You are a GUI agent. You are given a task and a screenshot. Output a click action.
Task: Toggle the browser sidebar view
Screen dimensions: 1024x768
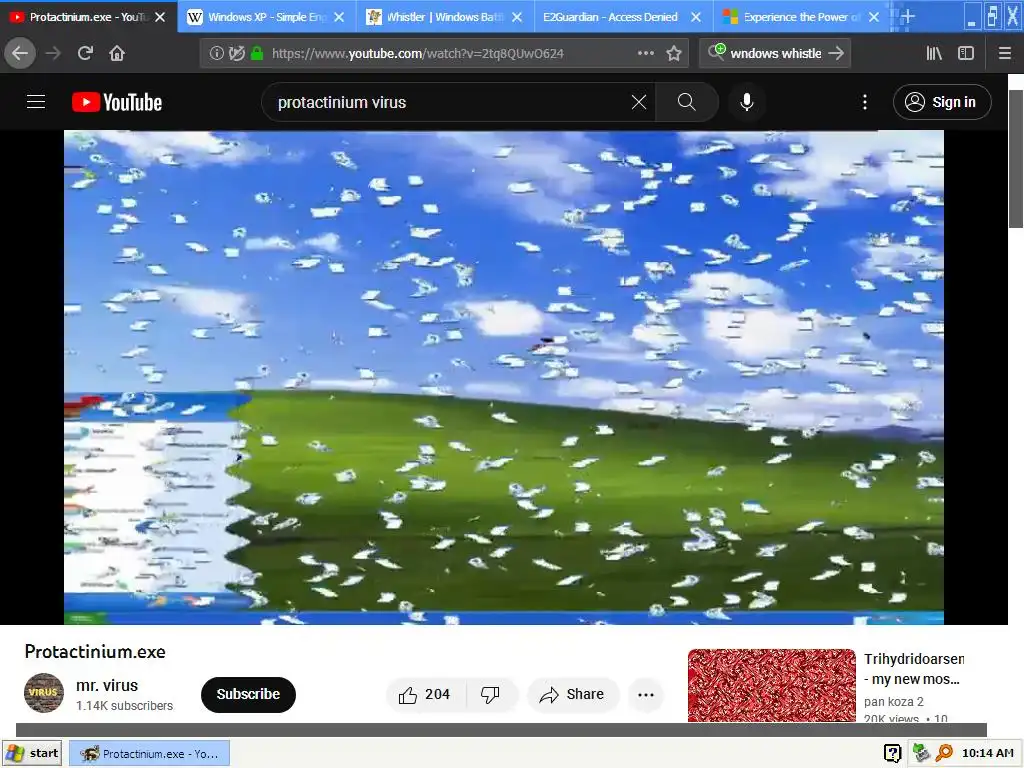point(966,53)
